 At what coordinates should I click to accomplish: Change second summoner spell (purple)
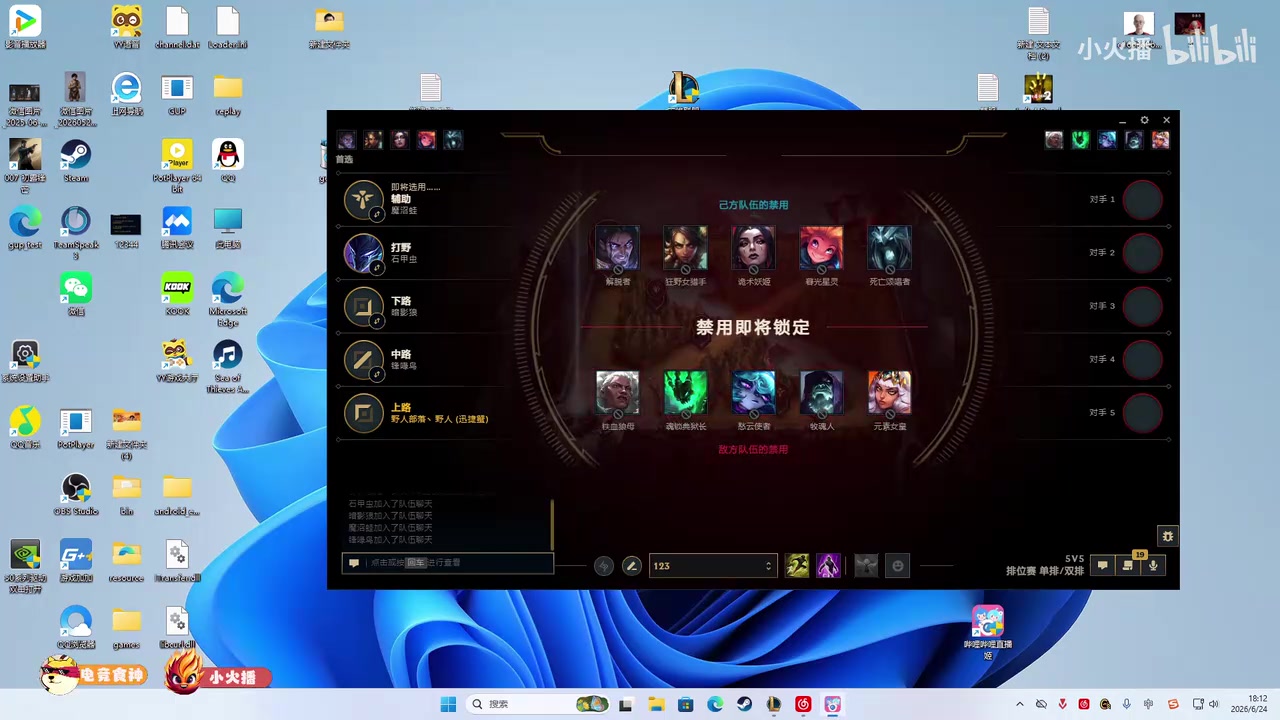point(828,566)
